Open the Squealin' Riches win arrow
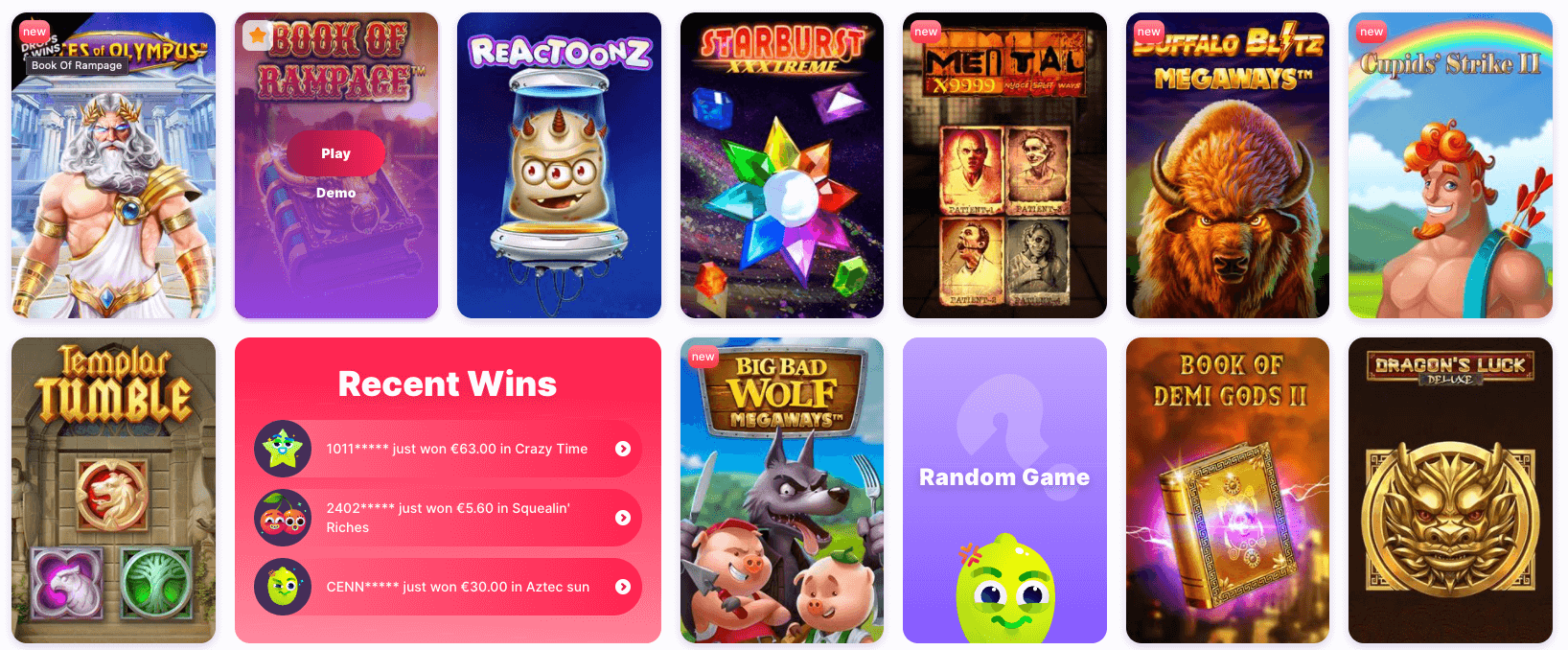Image resolution: width=1568 pixels, height=650 pixels. pos(623,518)
